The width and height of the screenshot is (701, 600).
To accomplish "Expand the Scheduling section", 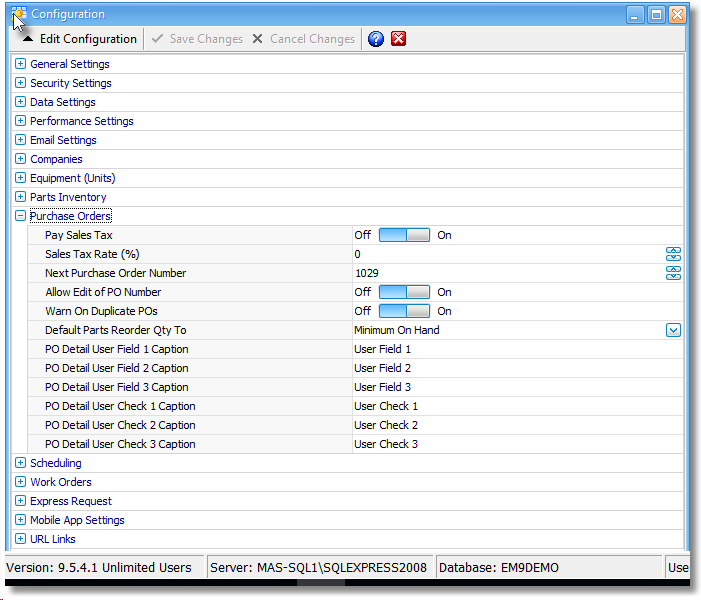I will coord(20,463).
